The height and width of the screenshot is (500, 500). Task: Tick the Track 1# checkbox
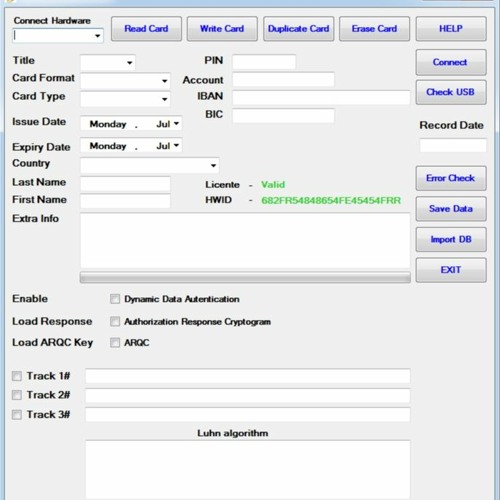(x=17, y=376)
